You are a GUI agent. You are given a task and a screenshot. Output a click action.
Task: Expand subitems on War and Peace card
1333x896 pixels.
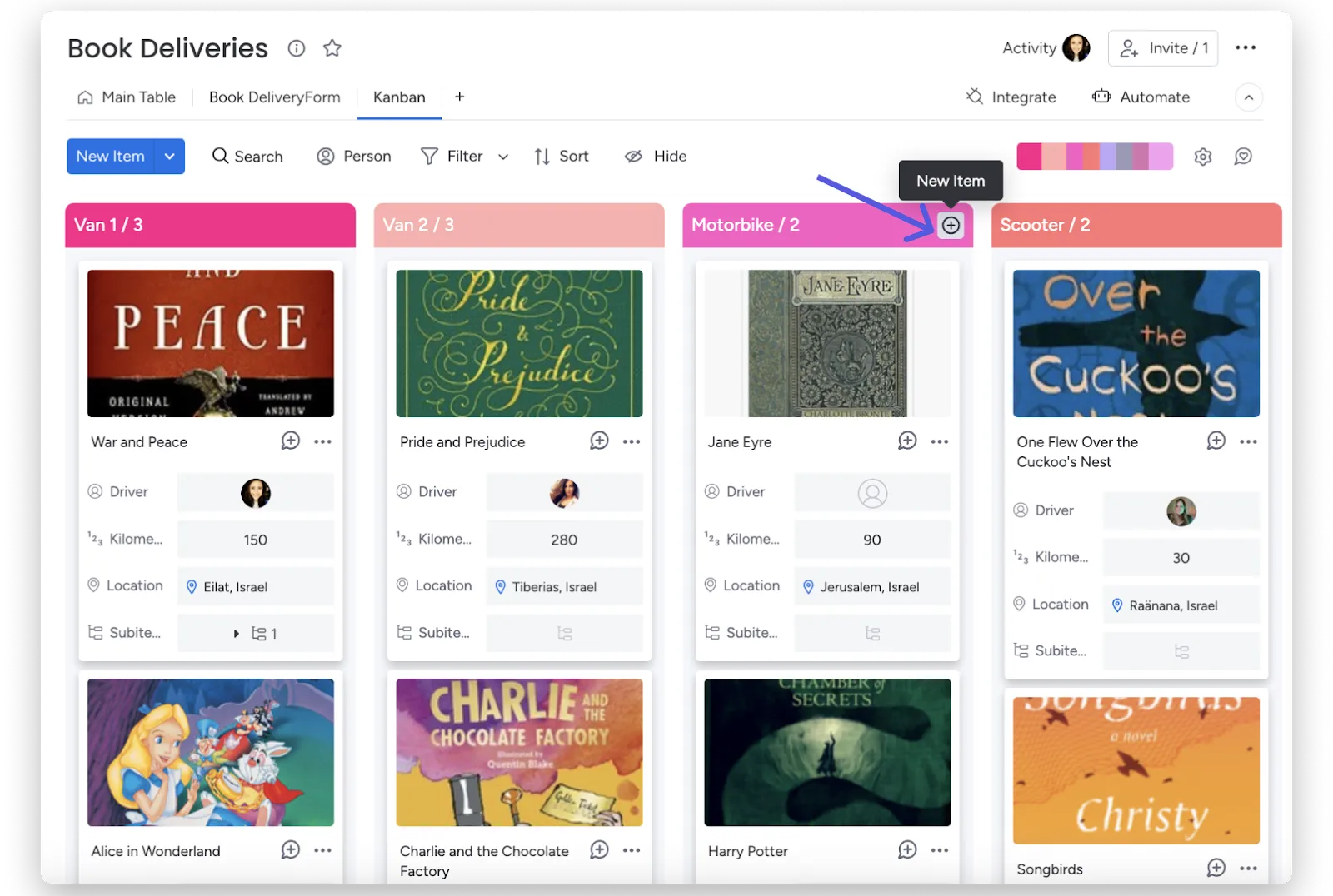click(x=237, y=634)
